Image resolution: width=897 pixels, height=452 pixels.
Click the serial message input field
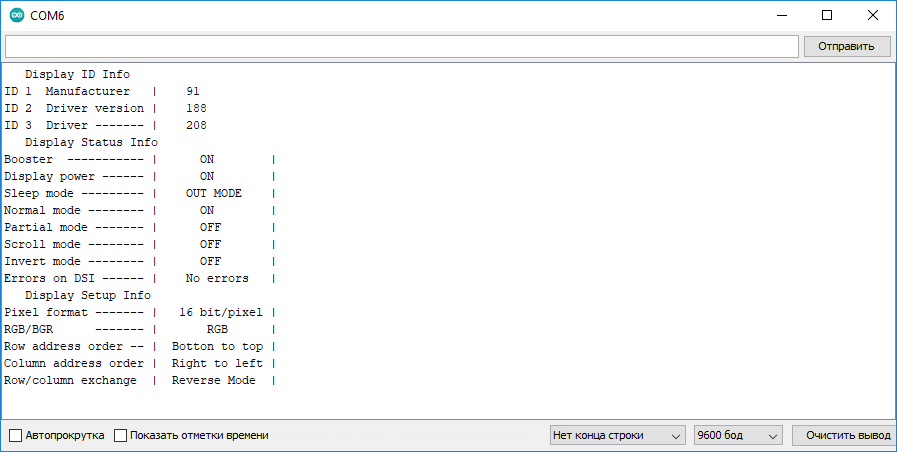click(402, 46)
